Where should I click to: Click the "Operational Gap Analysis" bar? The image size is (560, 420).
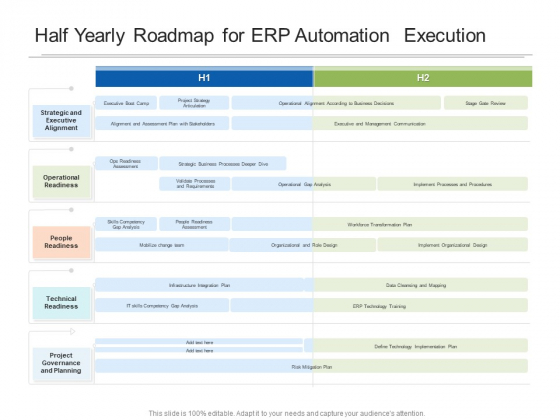point(304,184)
